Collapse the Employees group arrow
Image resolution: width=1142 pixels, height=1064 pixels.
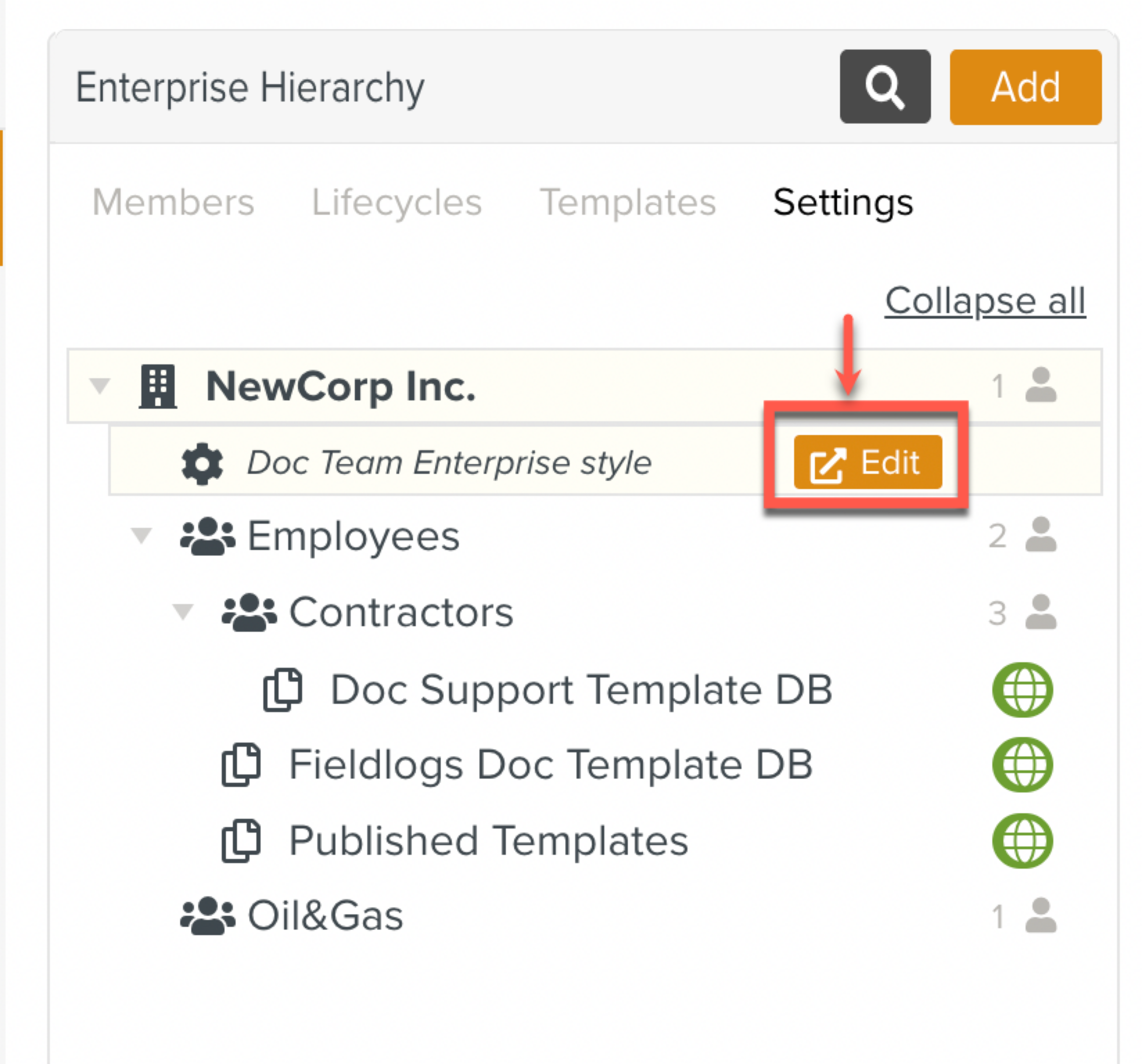coord(141,536)
